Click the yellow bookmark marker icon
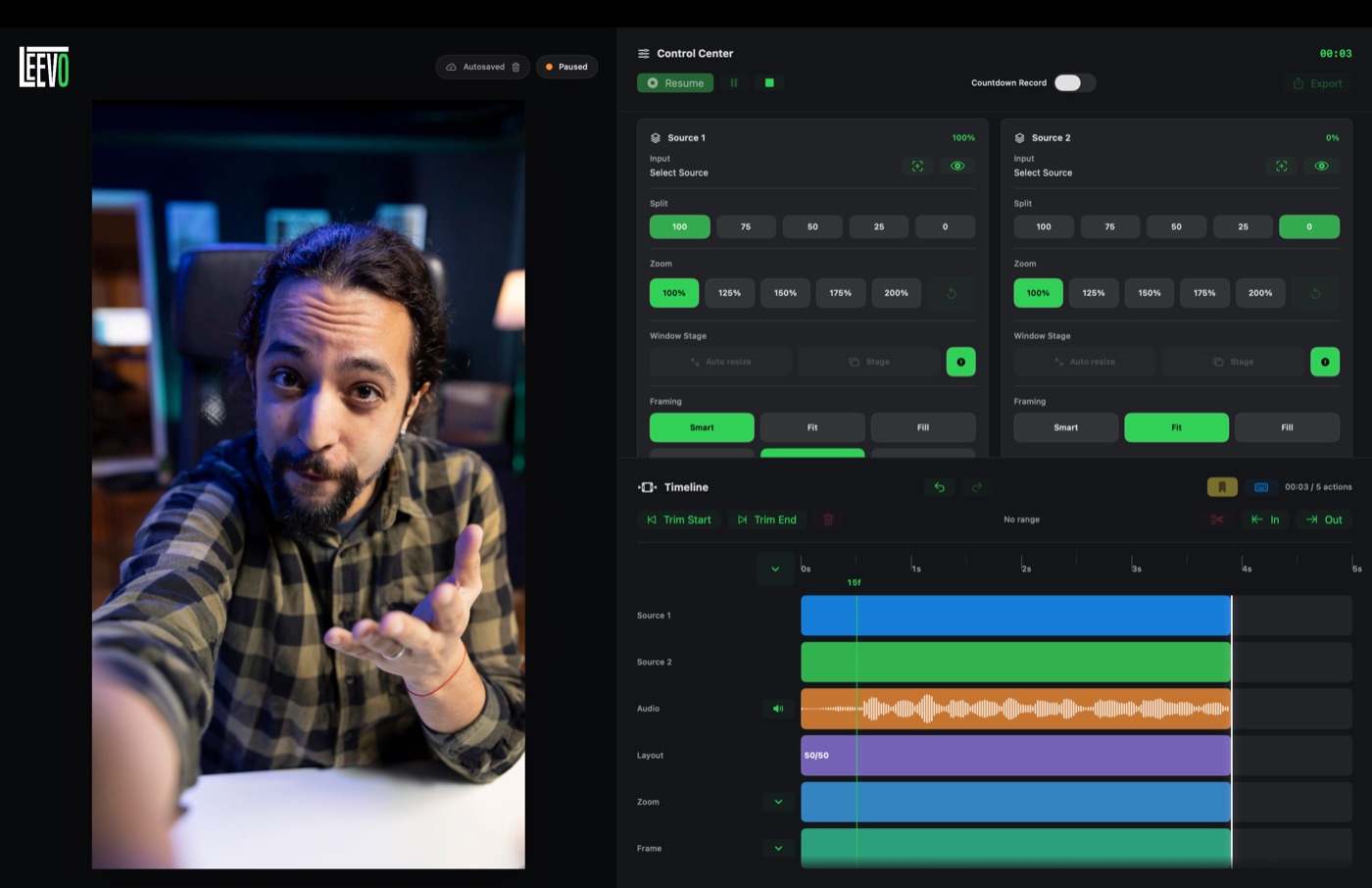This screenshot has width=1372, height=888. (1222, 487)
